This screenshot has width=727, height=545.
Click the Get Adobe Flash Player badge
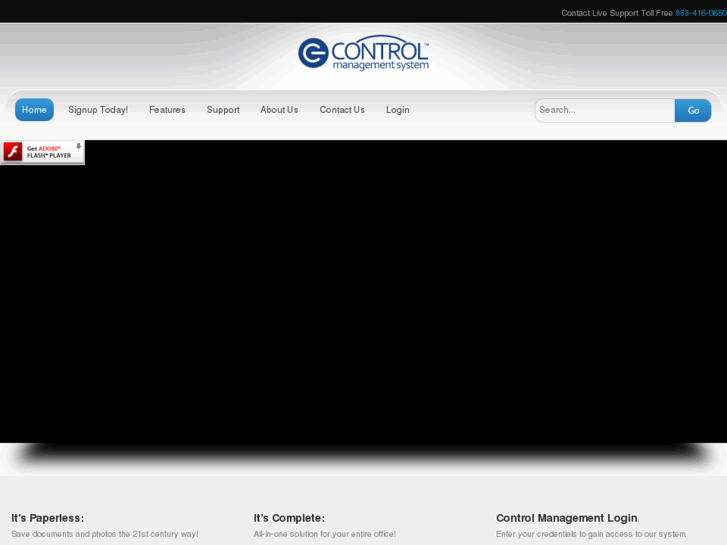42,152
